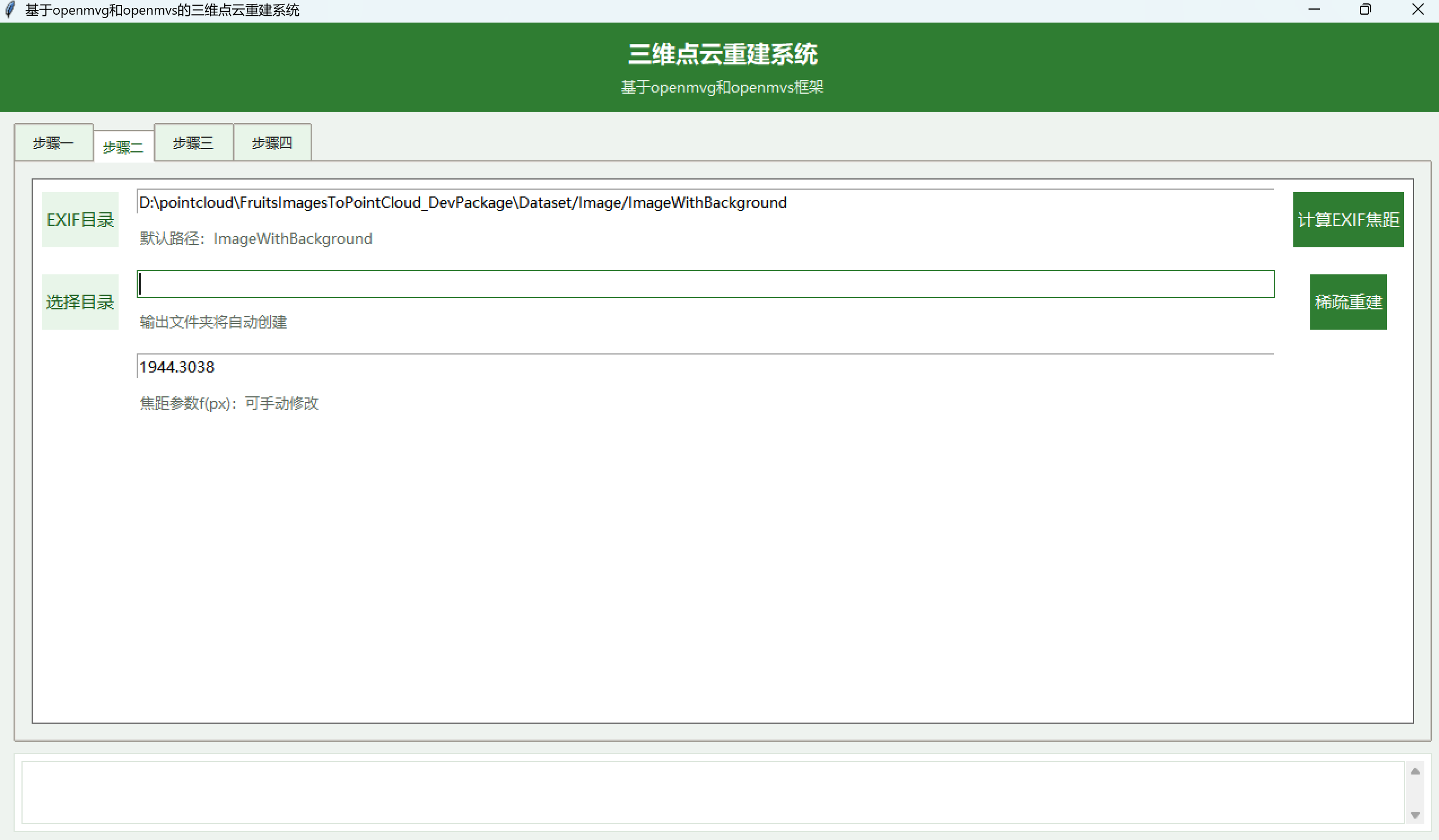Open the 步骤三 tab
The width and height of the screenshot is (1439, 840).
[193, 143]
